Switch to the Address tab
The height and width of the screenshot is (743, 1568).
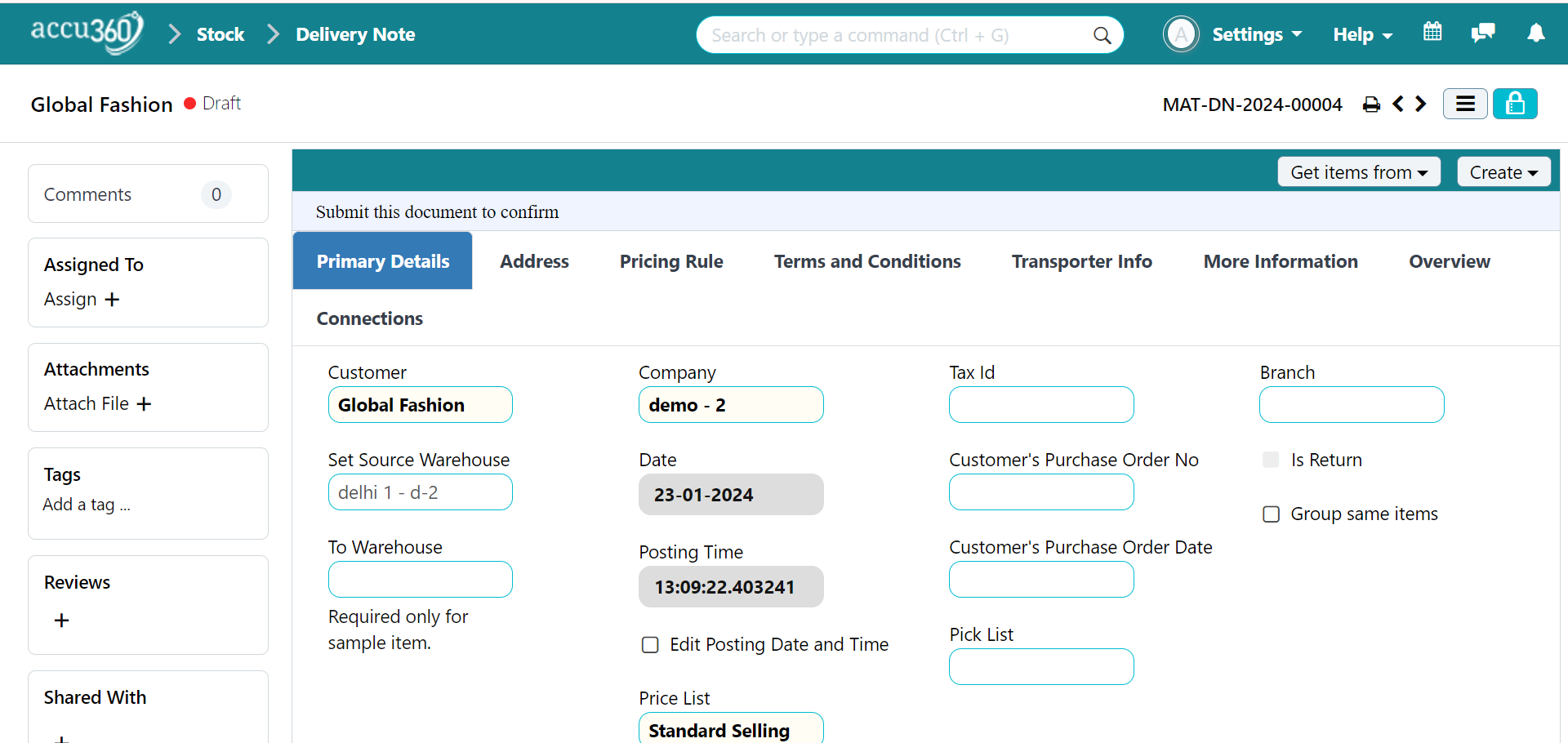(x=534, y=261)
